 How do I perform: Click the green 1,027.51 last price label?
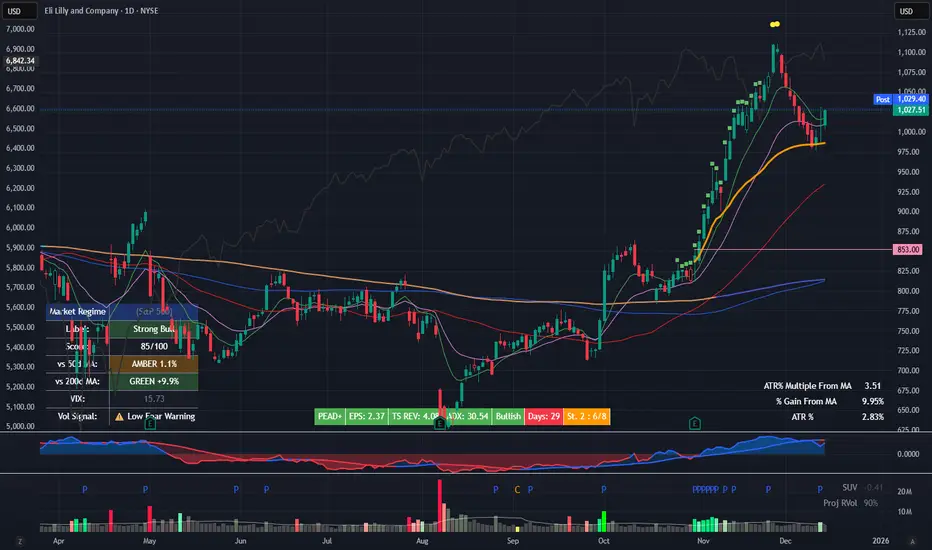tap(911, 110)
